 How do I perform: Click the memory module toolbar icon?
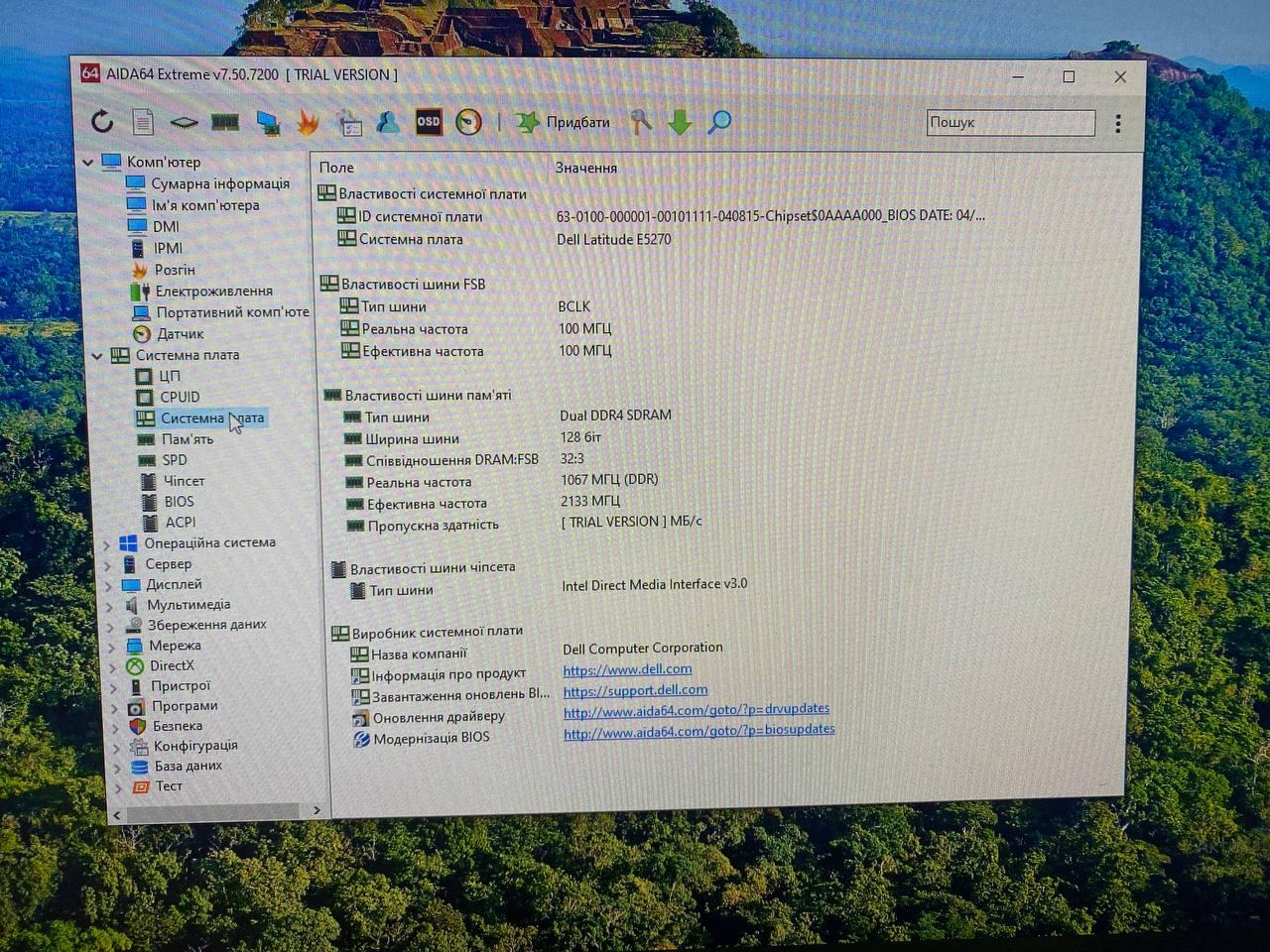pos(225,122)
